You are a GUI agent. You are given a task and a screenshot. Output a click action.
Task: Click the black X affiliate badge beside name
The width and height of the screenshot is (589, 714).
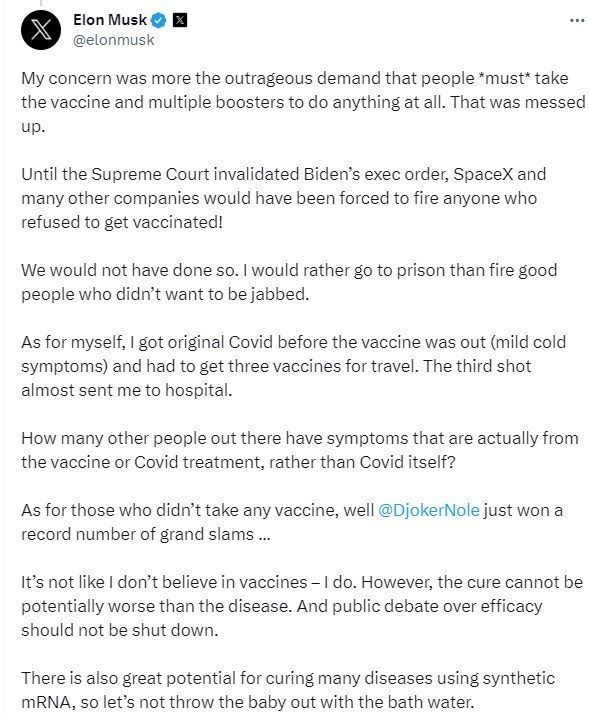[x=180, y=20]
